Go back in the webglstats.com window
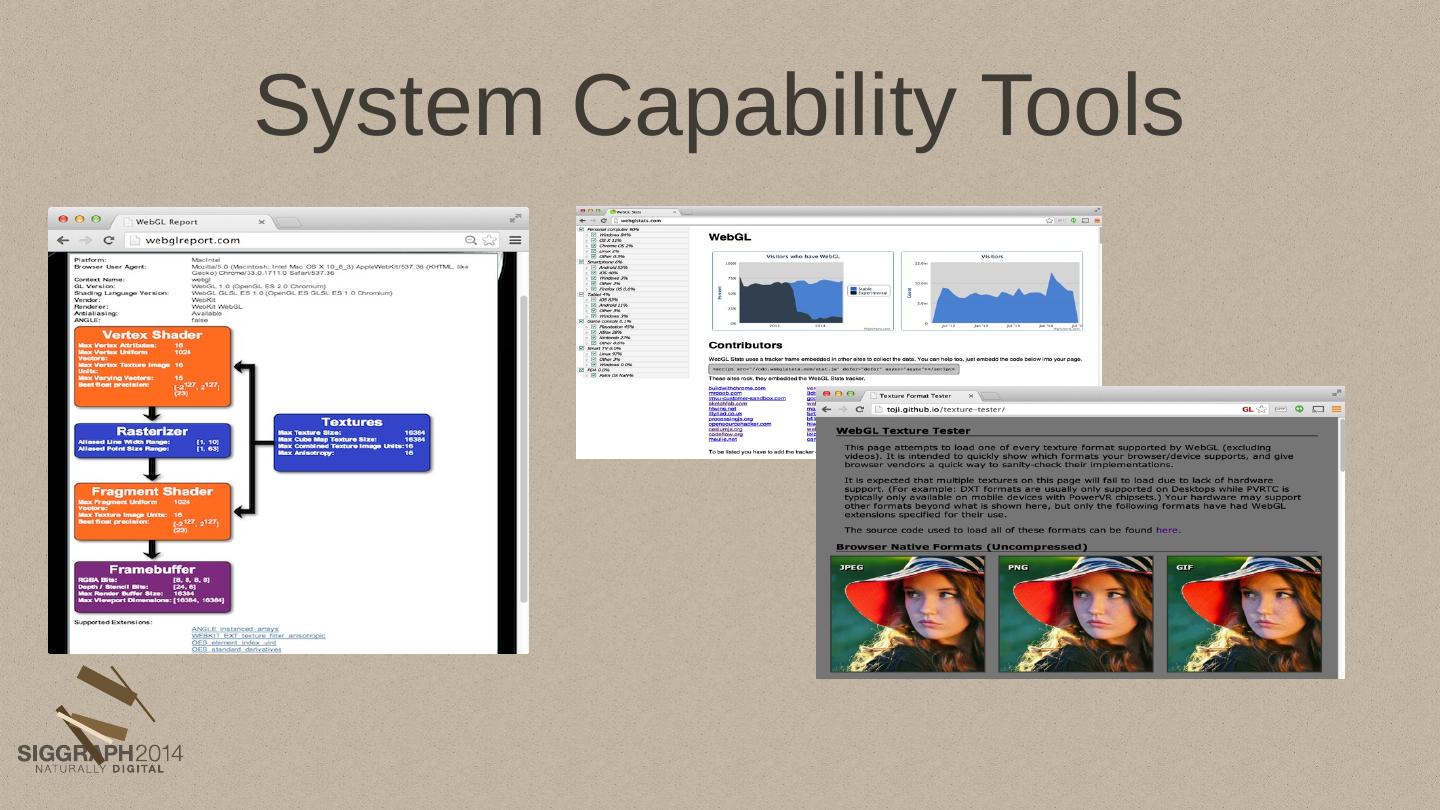Image resolution: width=1440 pixels, height=810 pixels. tap(583, 221)
